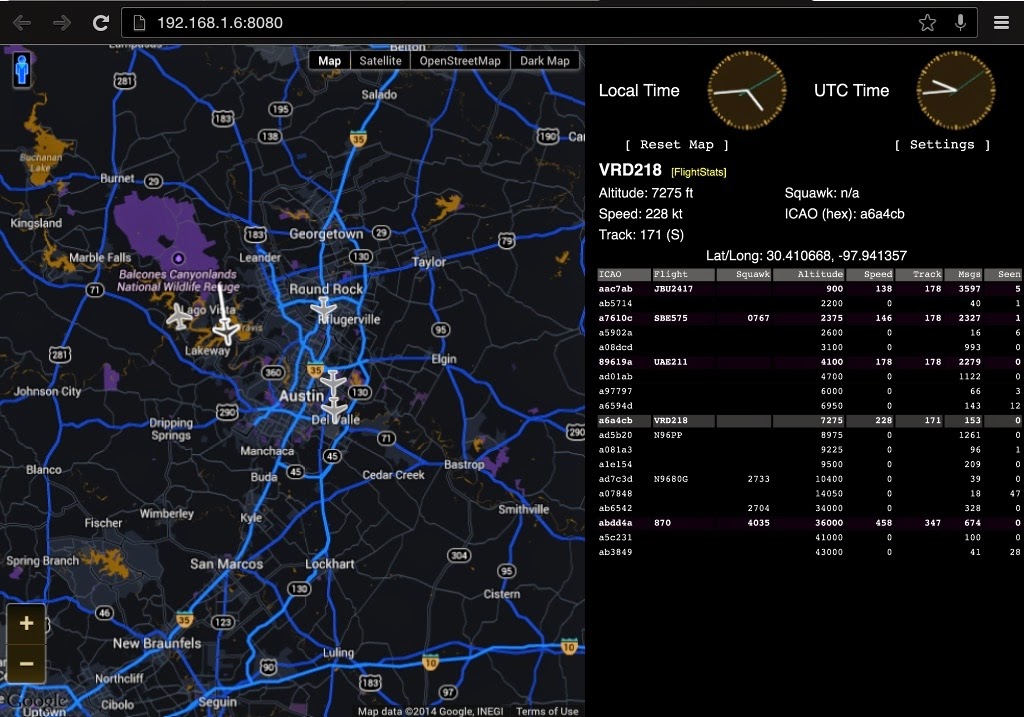The image size is (1024, 717).
Task: Select the ab6542 aircraft row
Action: click(x=810, y=508)
